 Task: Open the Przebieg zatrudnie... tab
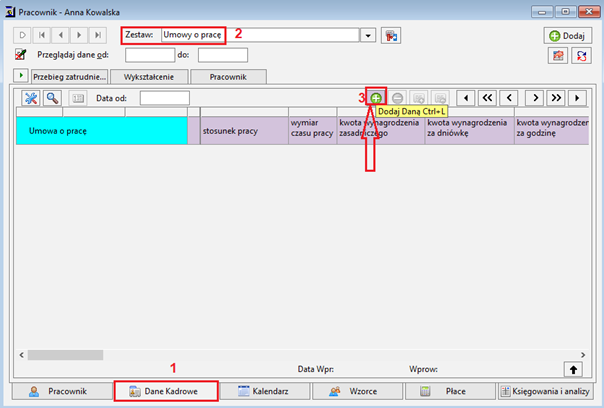70,77
